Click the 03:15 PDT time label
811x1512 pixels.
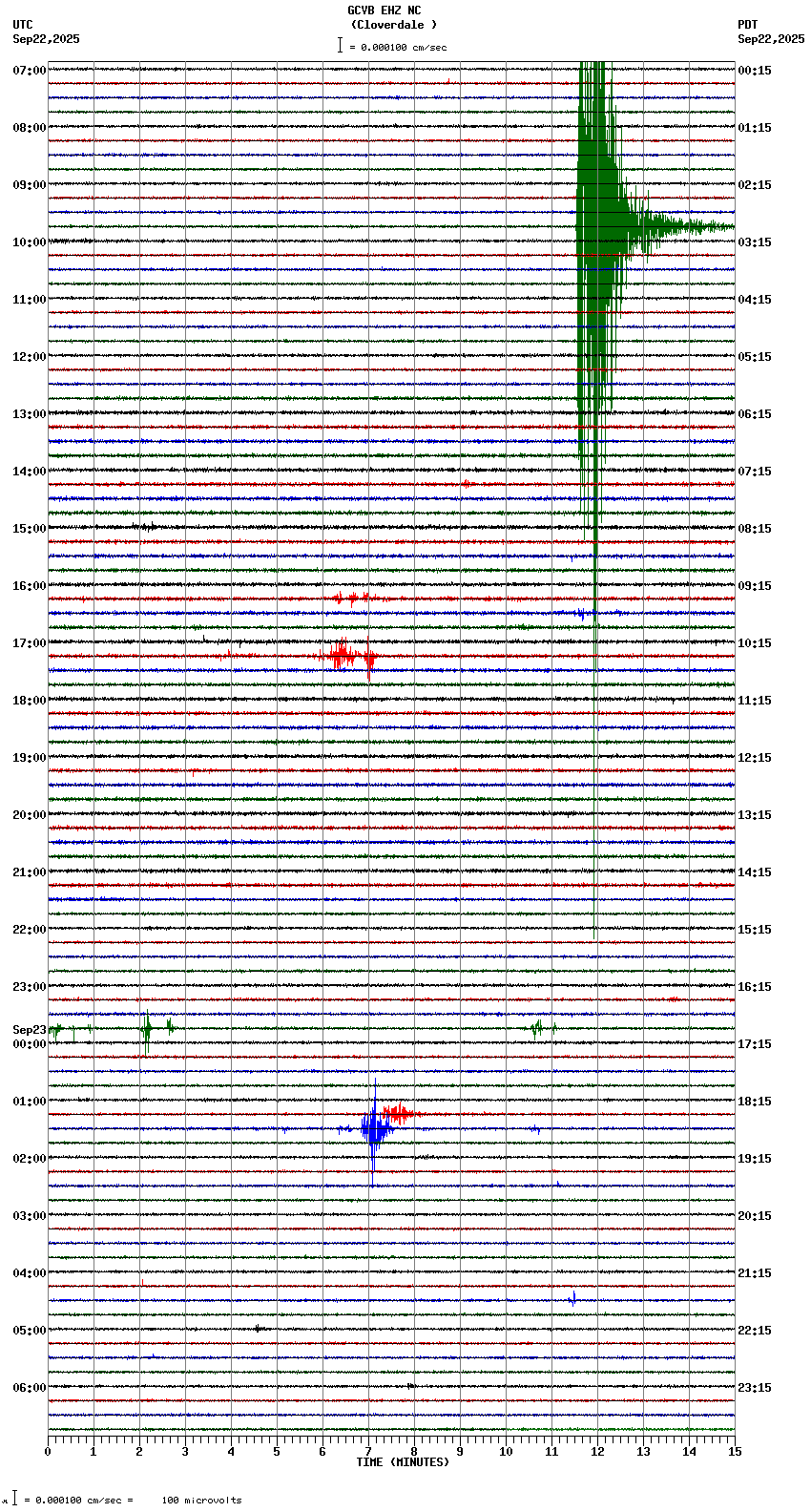tap(755, 242)
